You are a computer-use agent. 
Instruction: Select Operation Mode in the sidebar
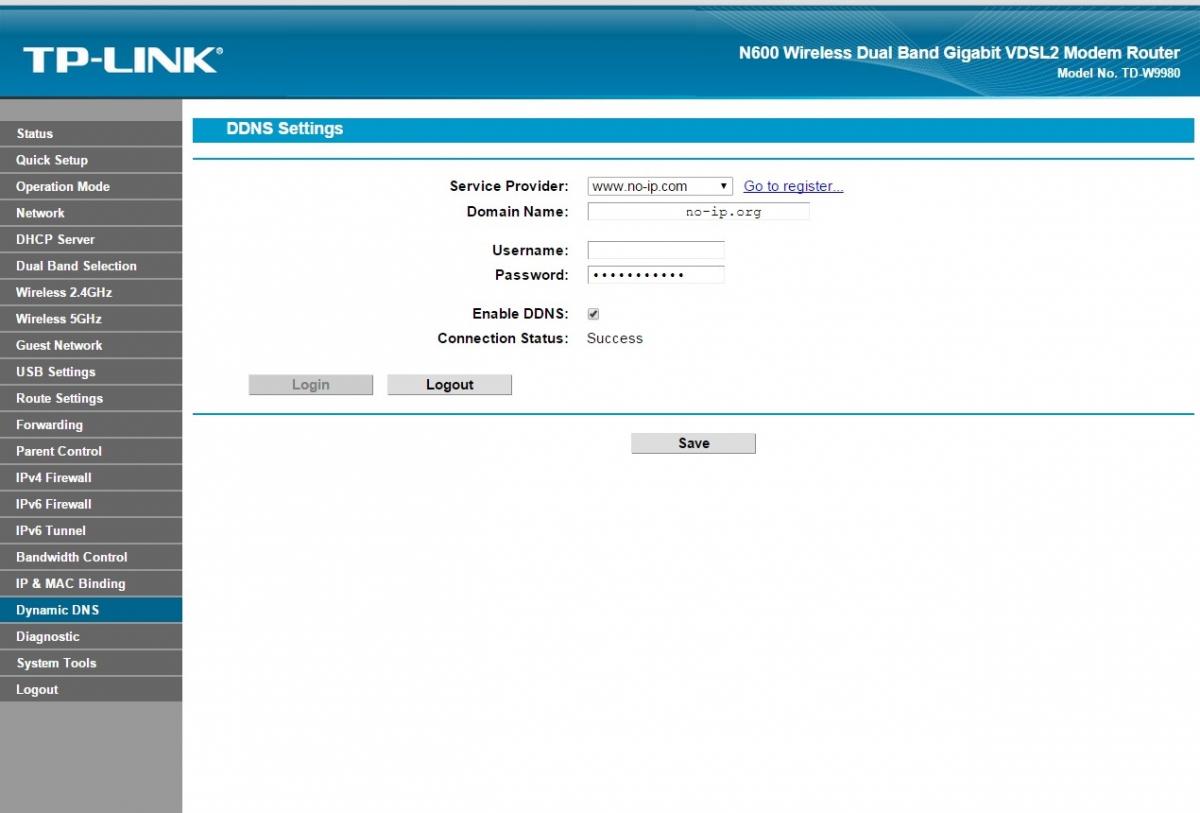pyautogui.click(x=91, y=186)
